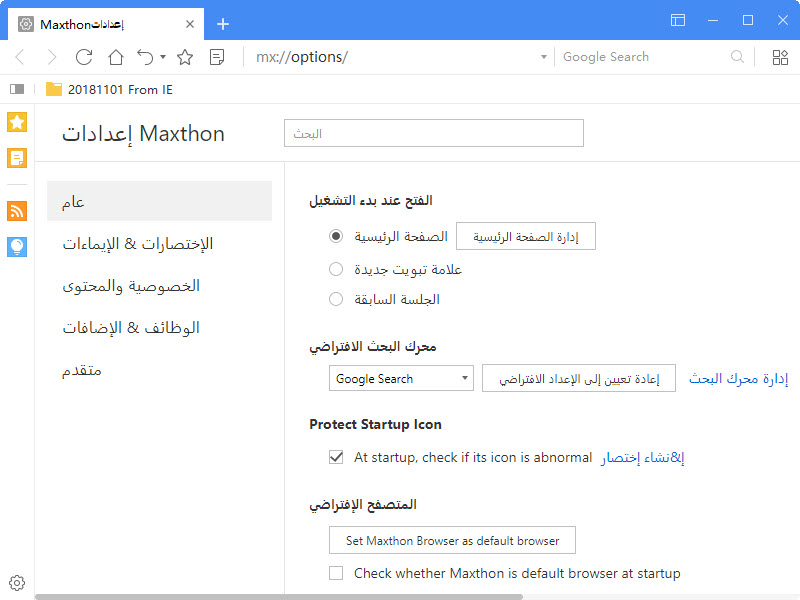
Task: Click the إنشاء إختصار link
Action: pos(642,458)
